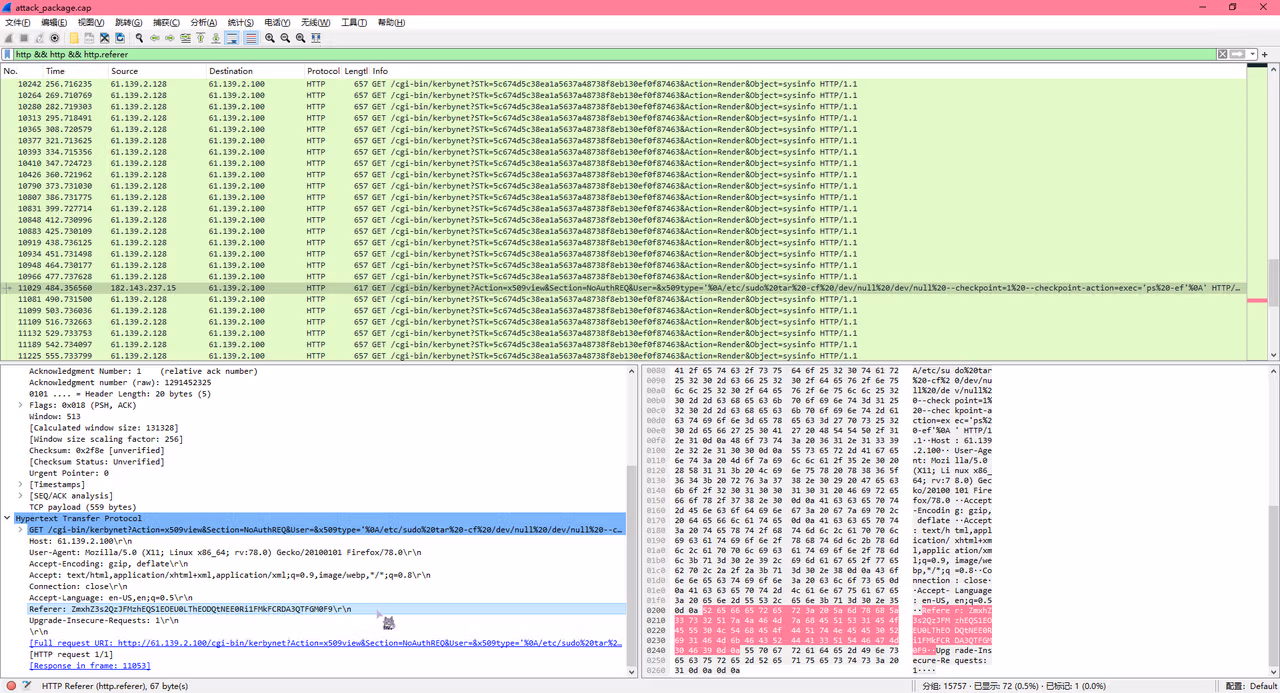This screenshot has height=693, width=1280.
Task: Click the start capture shark fin icon
Action: (9, 38)
